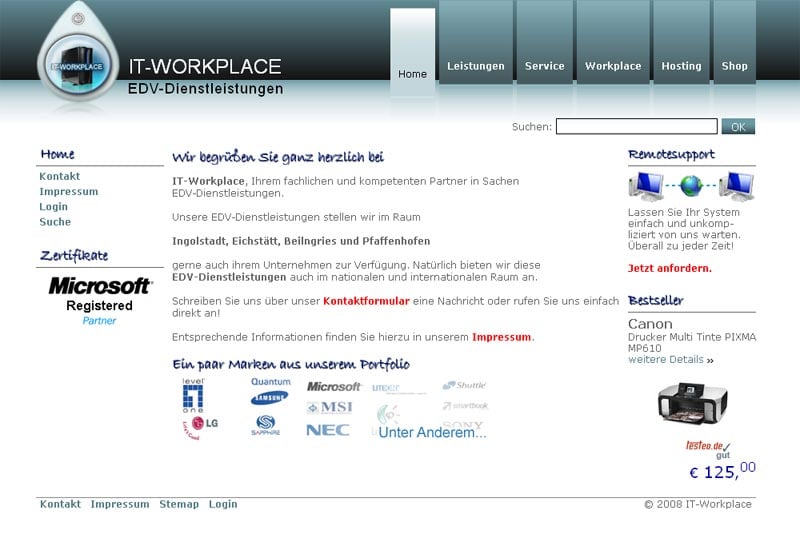
Task: Follow the red Impressum link in text
Action: point(502,337)
